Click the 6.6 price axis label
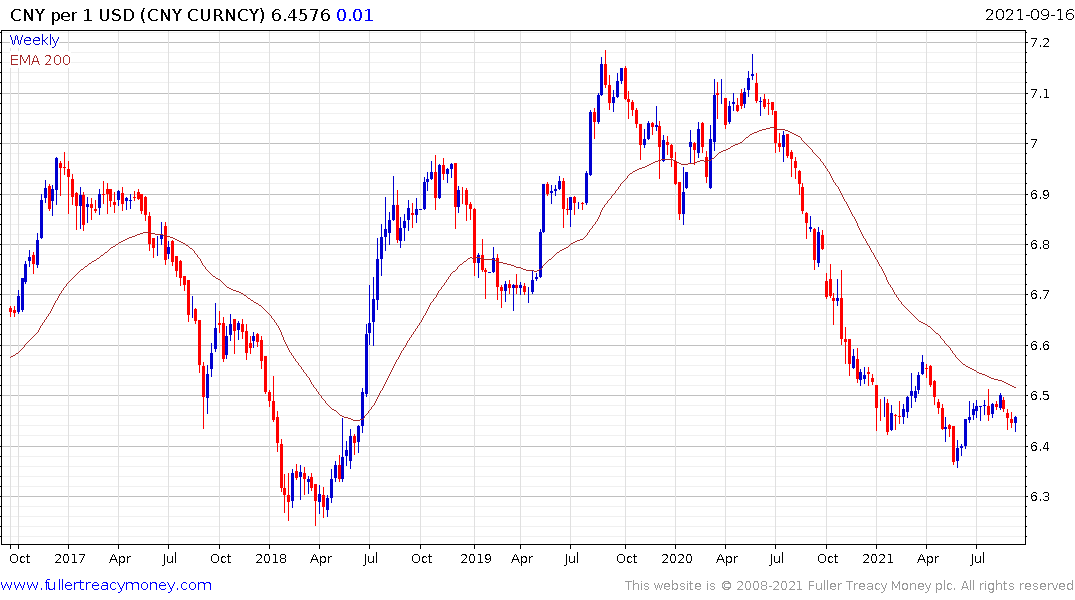 pos(1039,346)
